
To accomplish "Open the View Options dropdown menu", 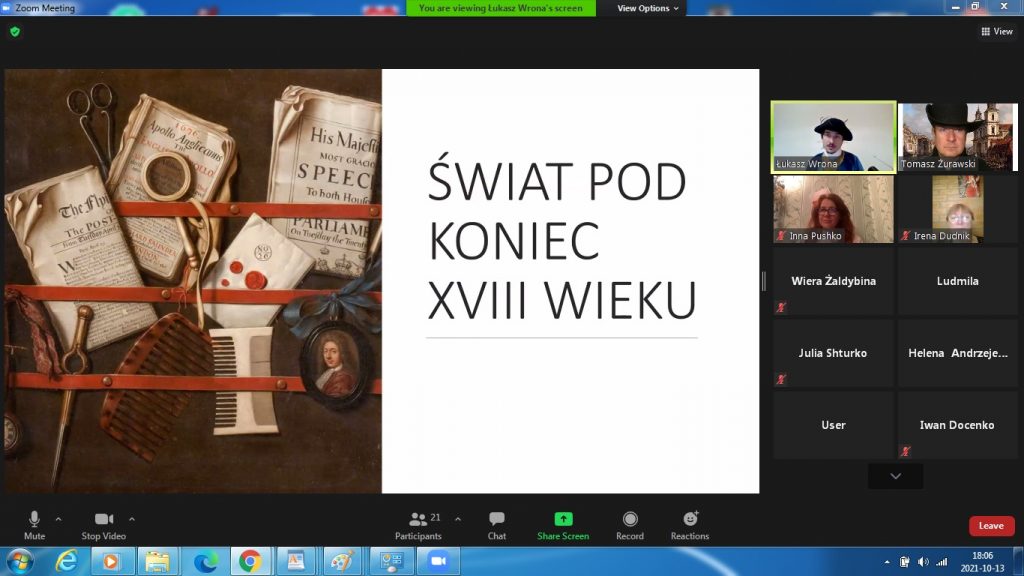I will click(x=648, y=8).
